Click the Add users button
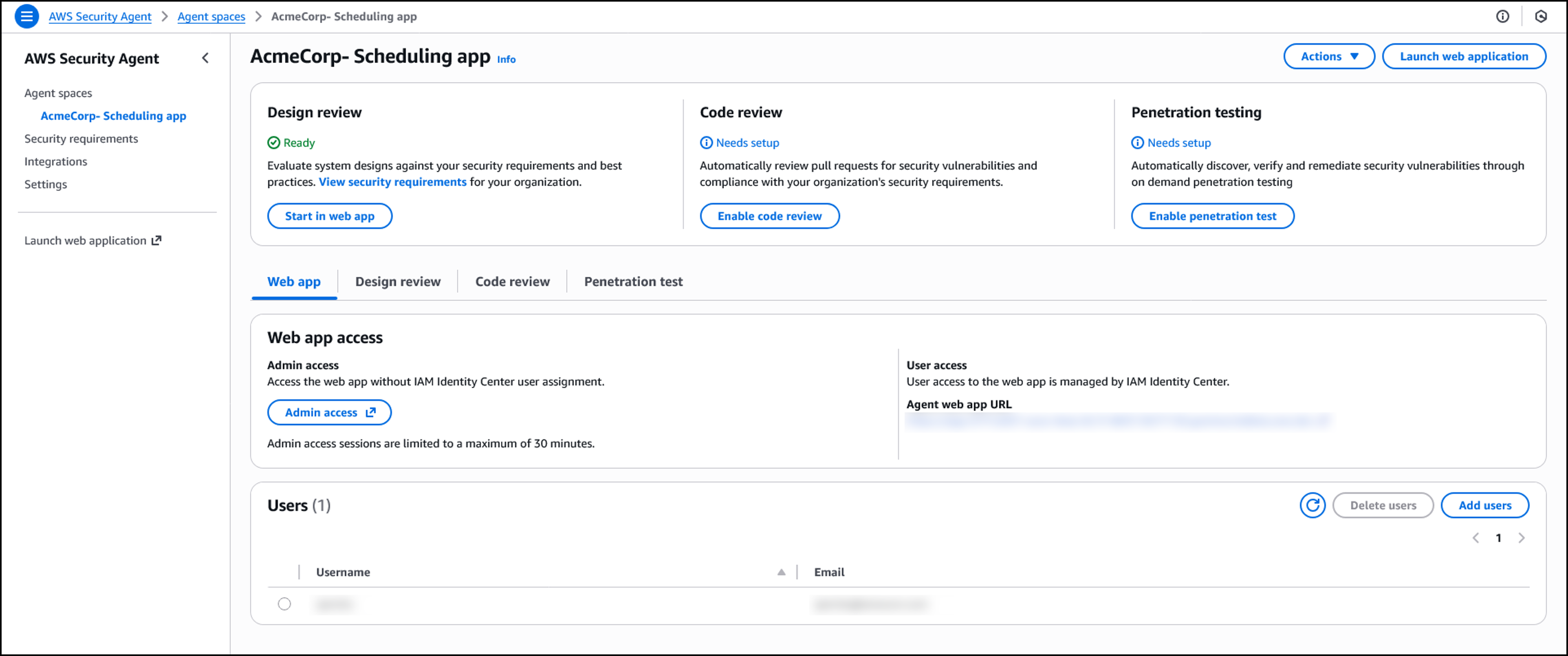The width and height of the screenshot is (1568, 656). pos(1484,505)
